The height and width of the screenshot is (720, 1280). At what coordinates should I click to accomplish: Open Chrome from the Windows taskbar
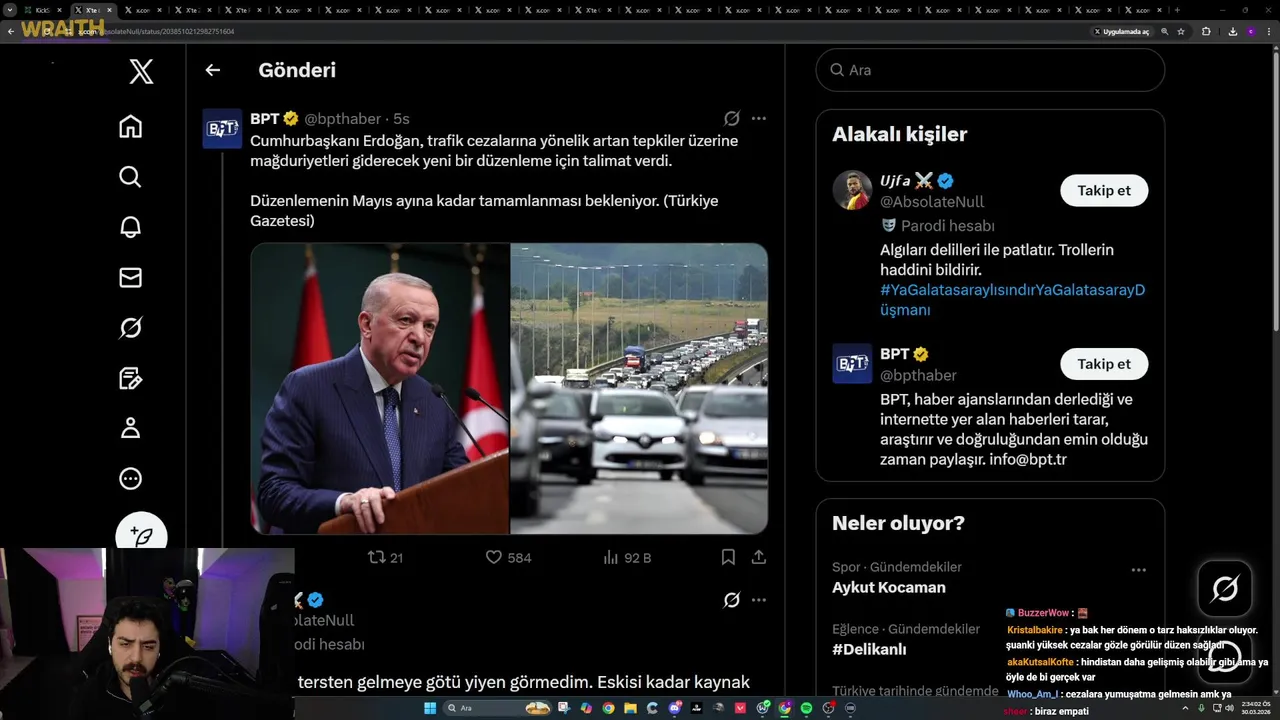tap(609, 708)
